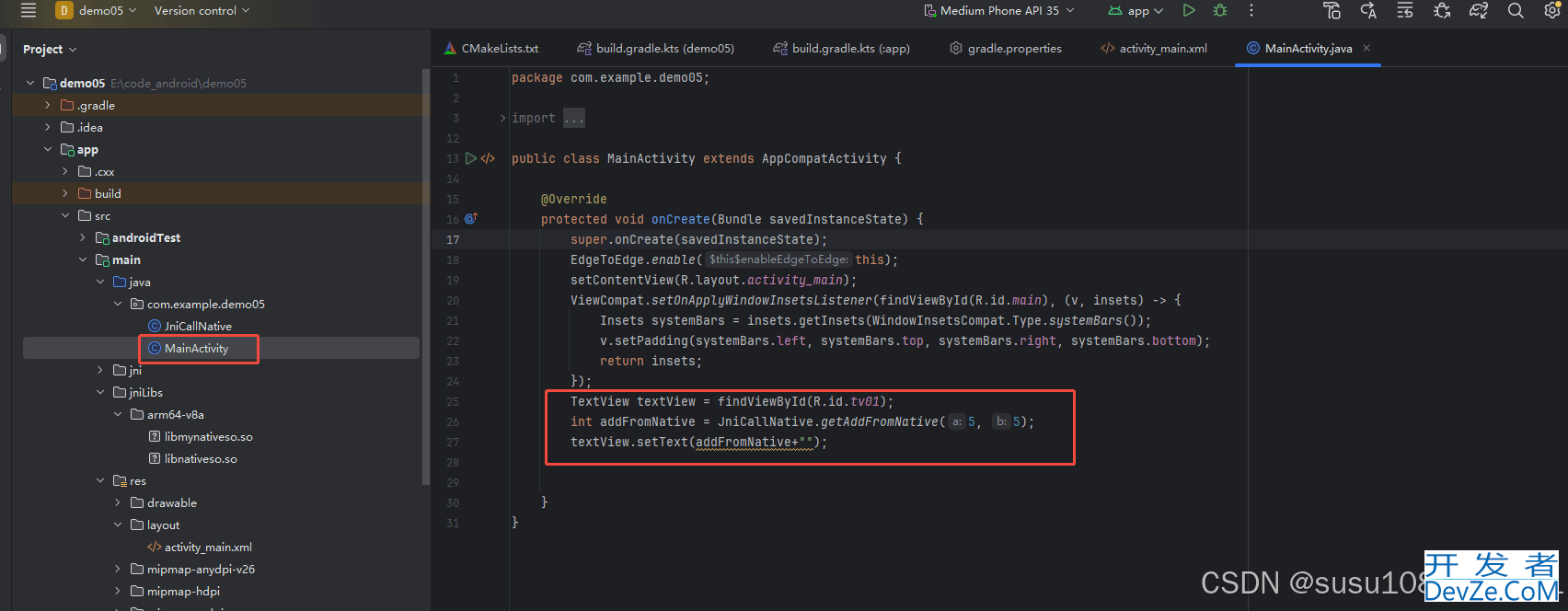Collapse the res folder arrow
The width and height of the screenshot is (1568, 611).
click(100, 480)
